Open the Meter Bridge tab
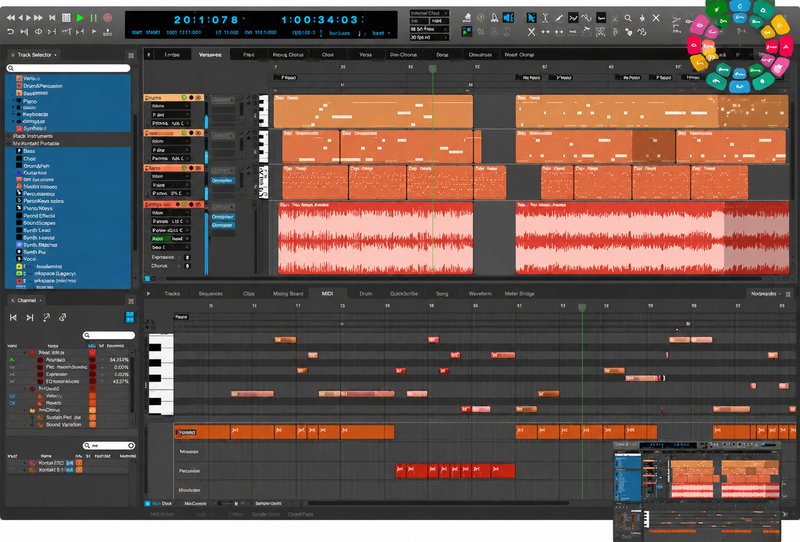Screen dimensions: 800x542 pyautogui.click(x=519, y=293)
